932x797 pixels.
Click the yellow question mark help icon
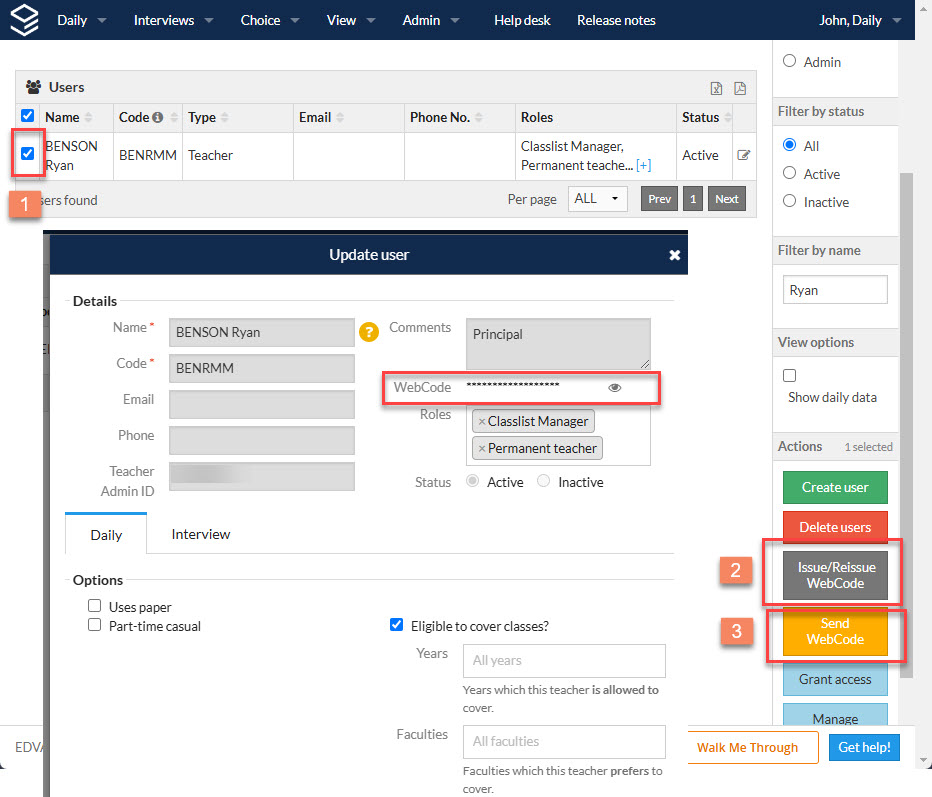[x=369, y=332]
